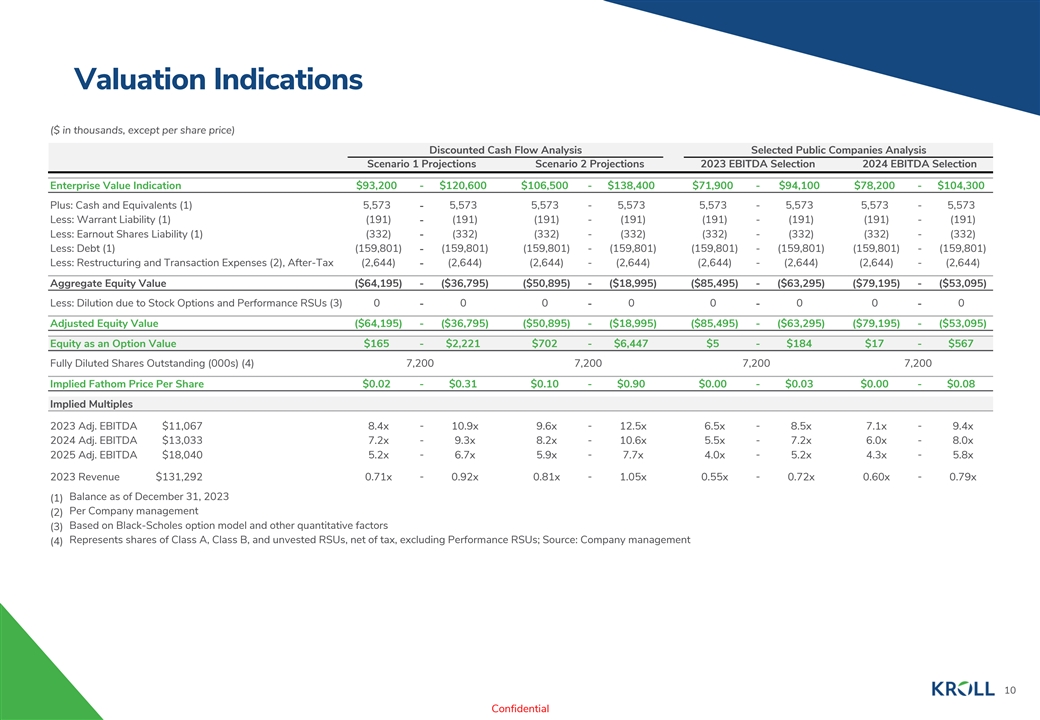Image resolution: width=1040 pixels, height=720 pixels.
Task: Select the Scenario 1 Projections column header
Action: tap(422, 164)
